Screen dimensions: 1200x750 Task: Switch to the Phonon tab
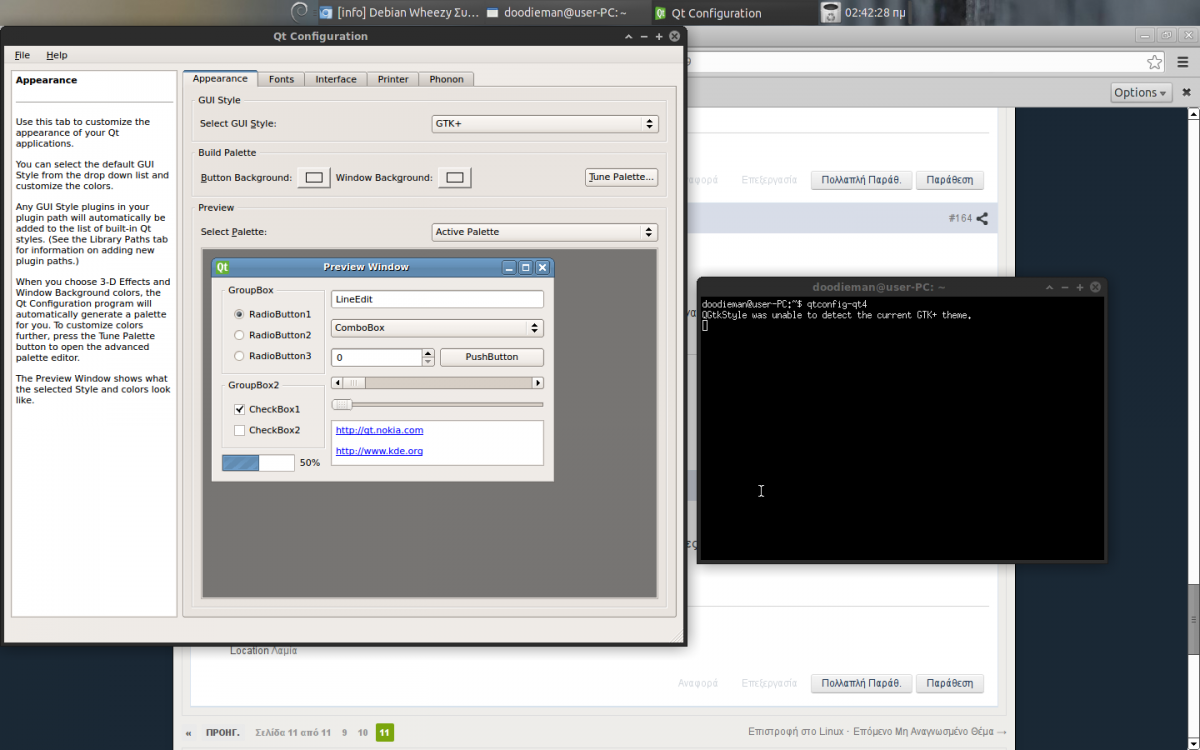pyautogui.click(x=447, y=79)
